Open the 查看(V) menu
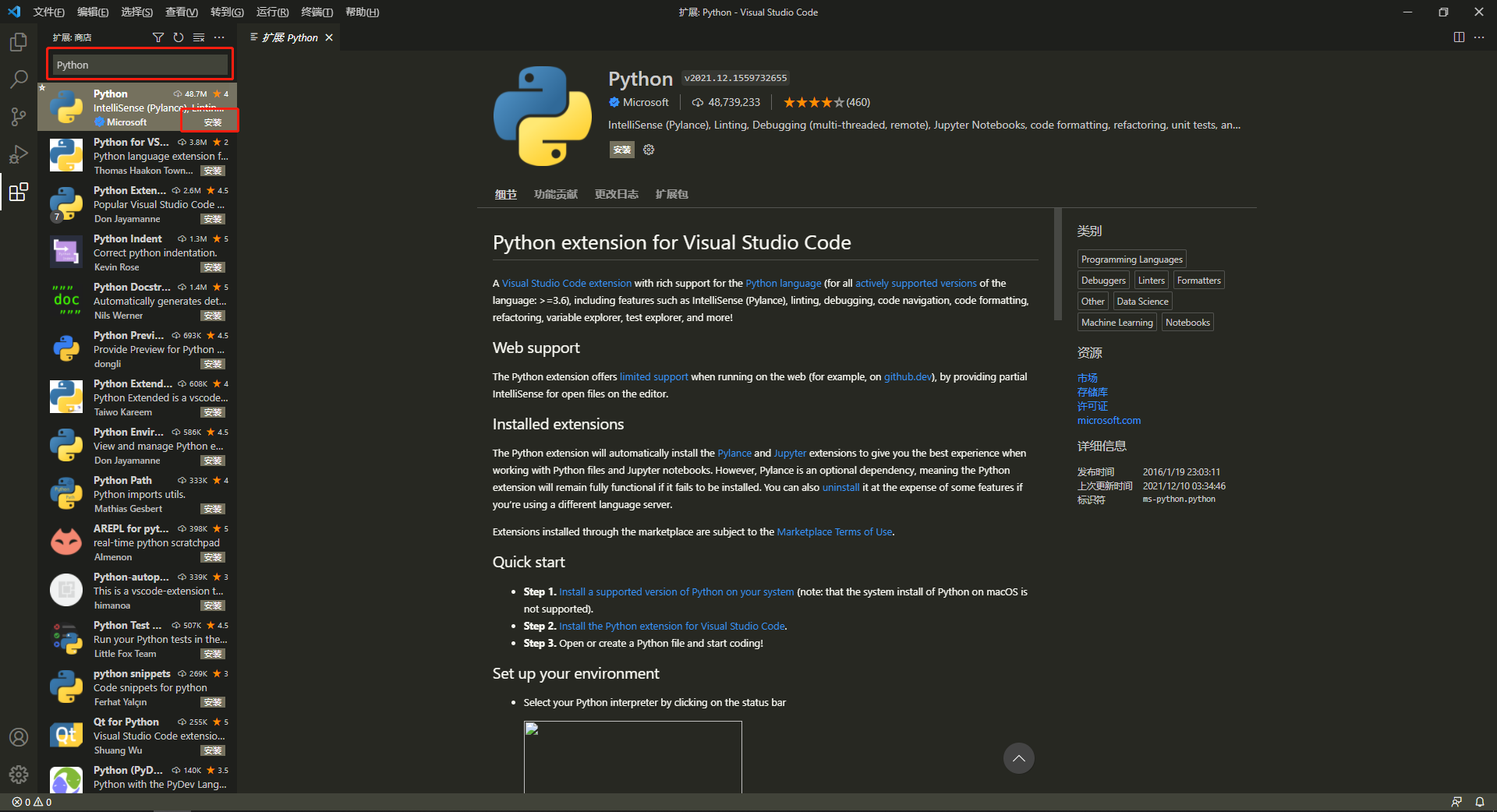The image size is (1497, 812). (x=182, y=12)
